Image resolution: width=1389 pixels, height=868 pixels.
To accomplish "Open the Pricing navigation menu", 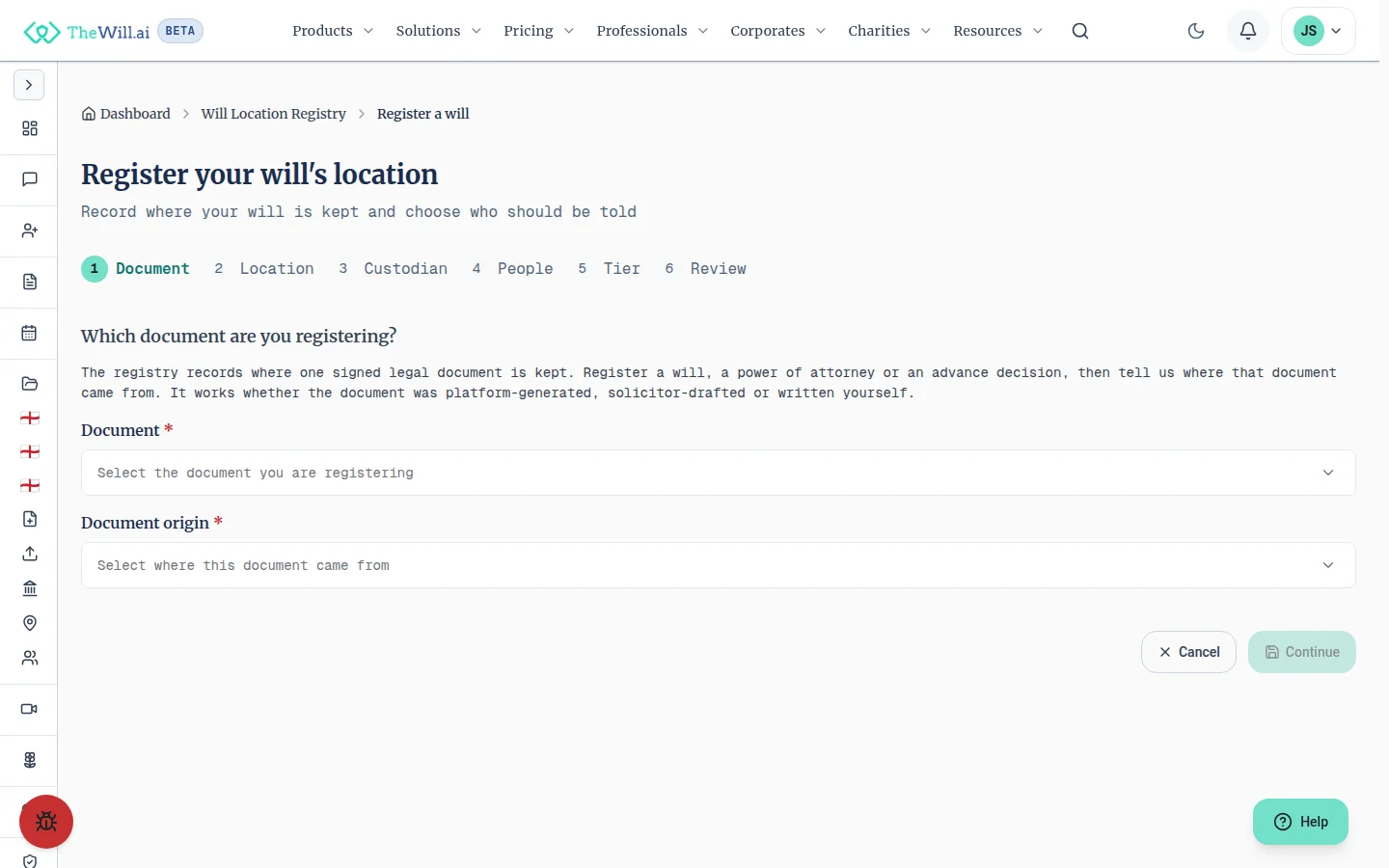I will click(x=539, y=31).
